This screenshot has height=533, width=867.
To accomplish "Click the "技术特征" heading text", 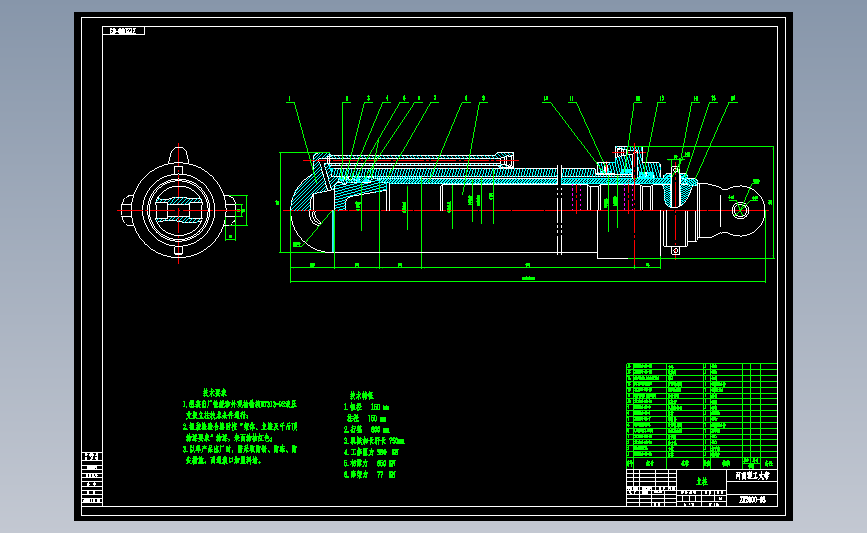I will [x=362, y=396].
